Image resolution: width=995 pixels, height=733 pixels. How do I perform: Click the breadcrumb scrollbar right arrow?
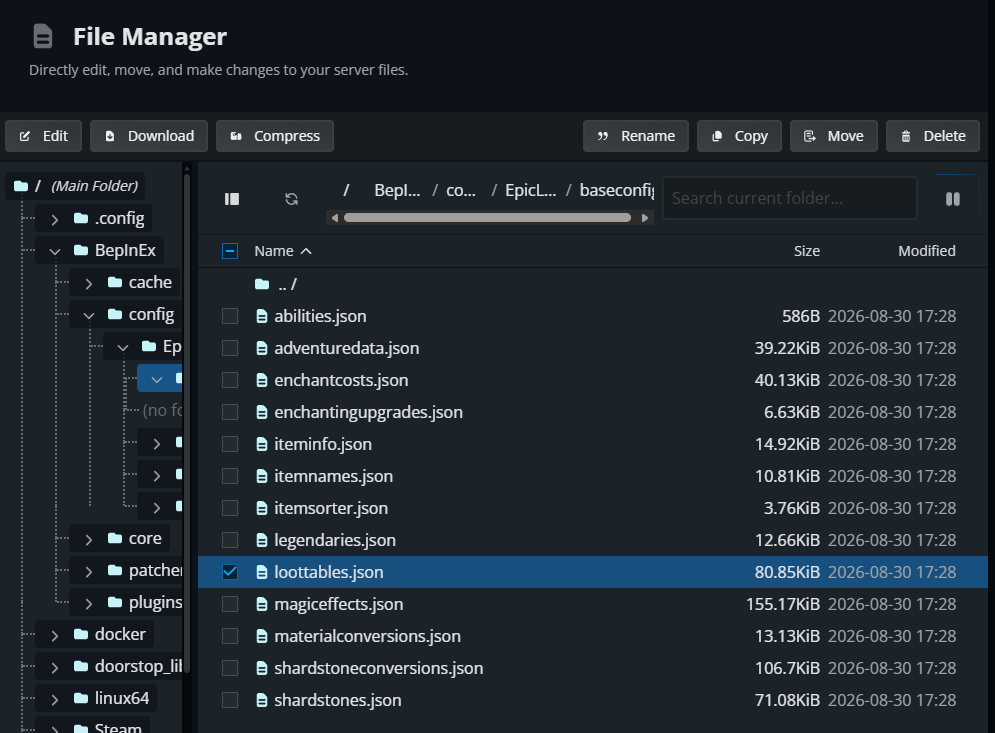[x=645, y=218]
